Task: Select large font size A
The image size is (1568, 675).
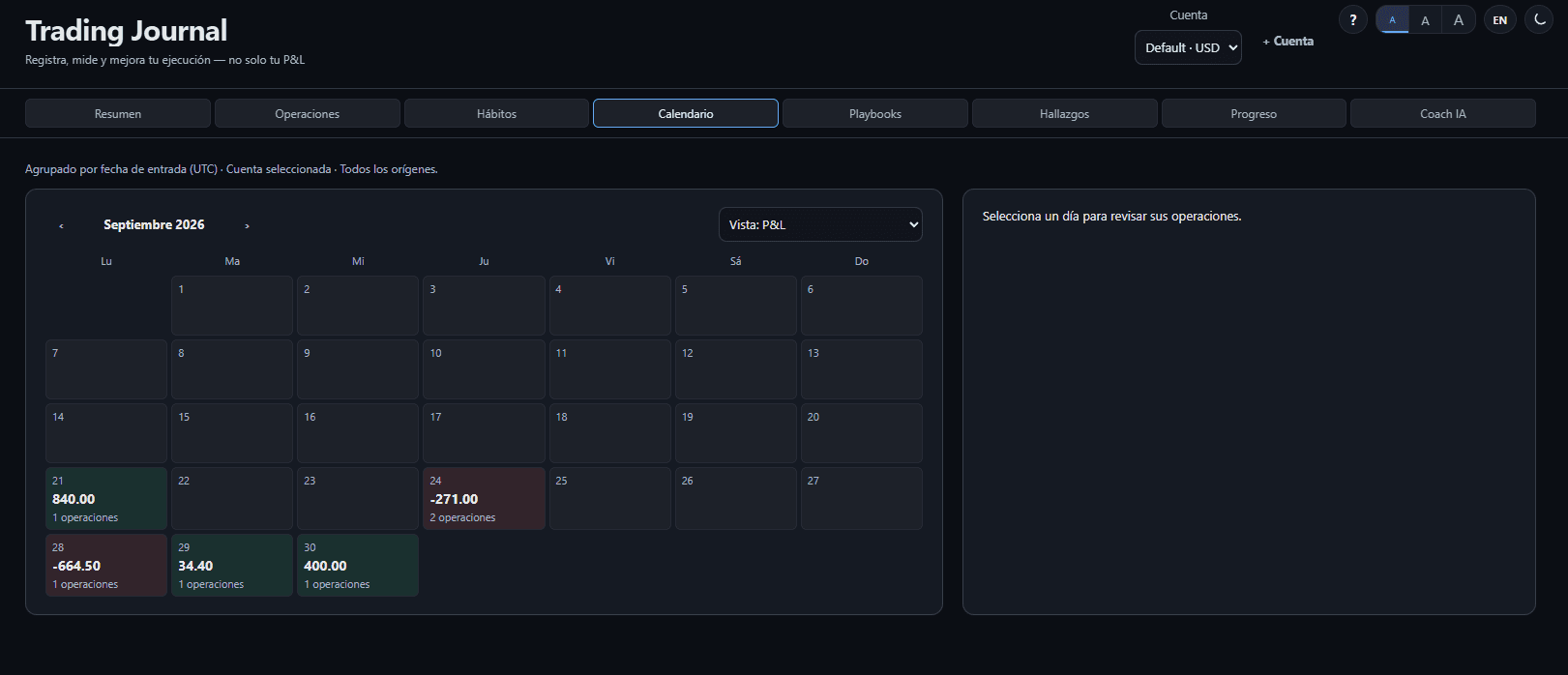Action: (1459, 19)
